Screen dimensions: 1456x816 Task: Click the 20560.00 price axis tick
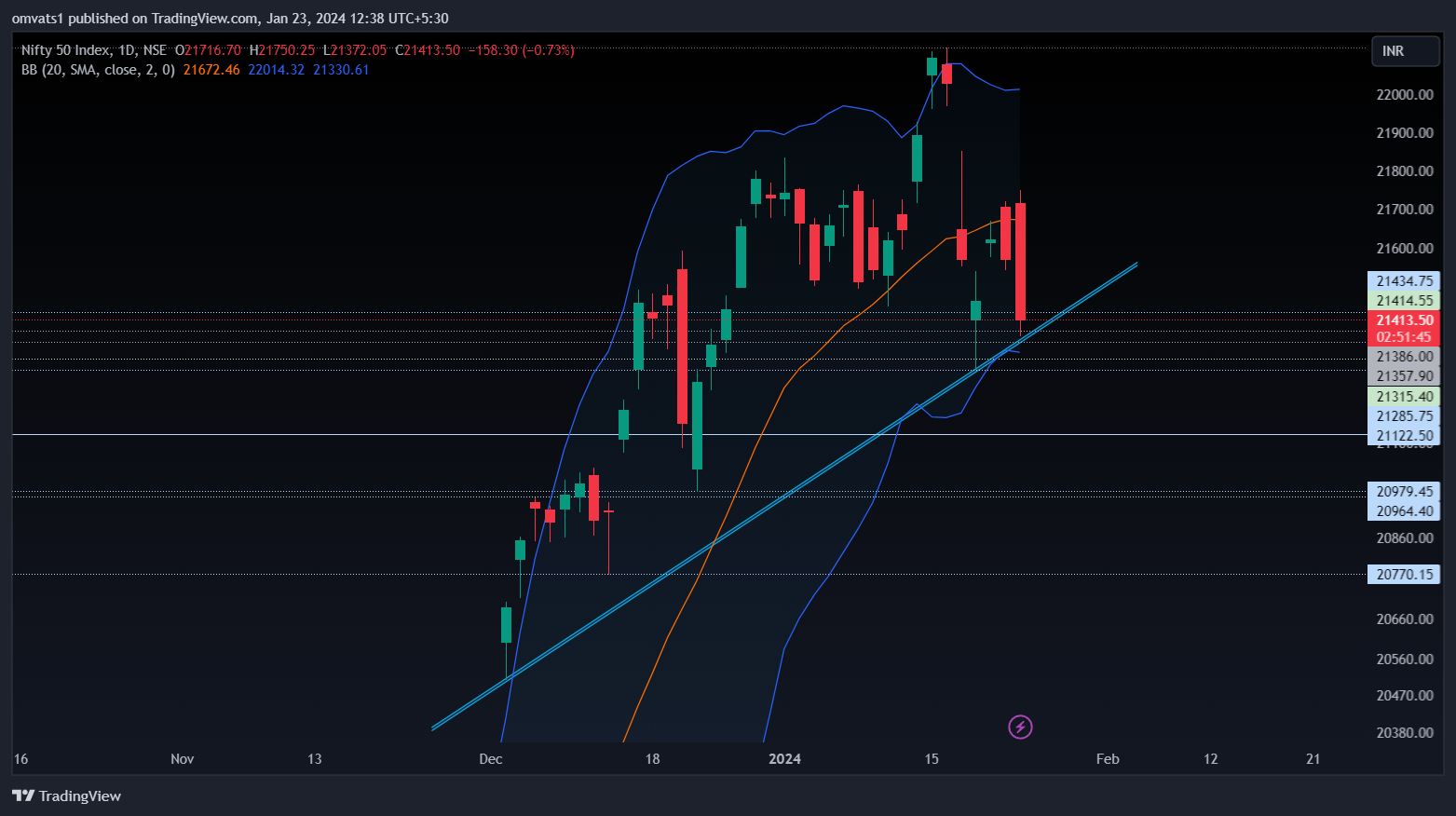1405,660
